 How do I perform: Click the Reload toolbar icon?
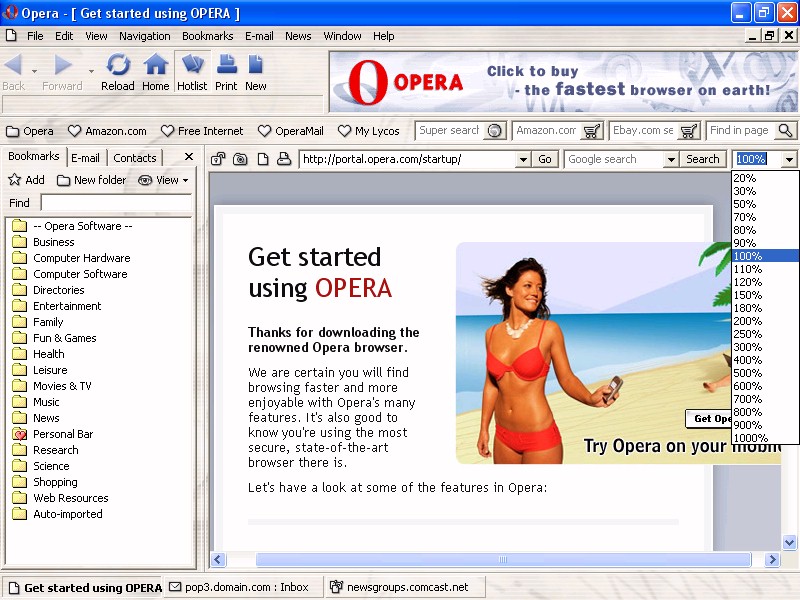tap(118, 65)
